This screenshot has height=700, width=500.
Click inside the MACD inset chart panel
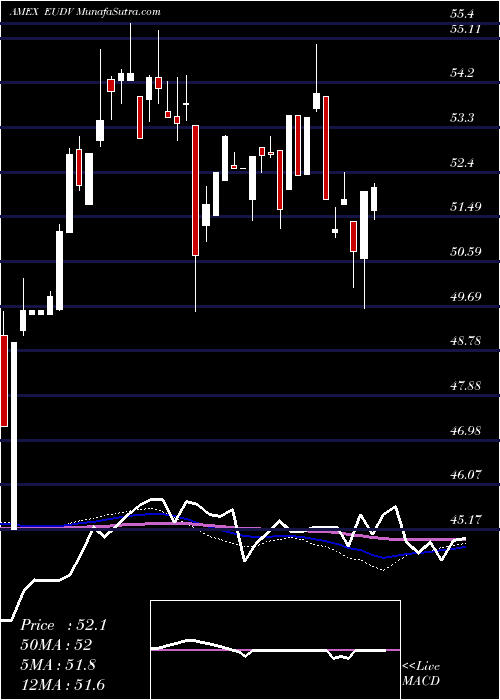pyautogui.click(x=275, y=650)
